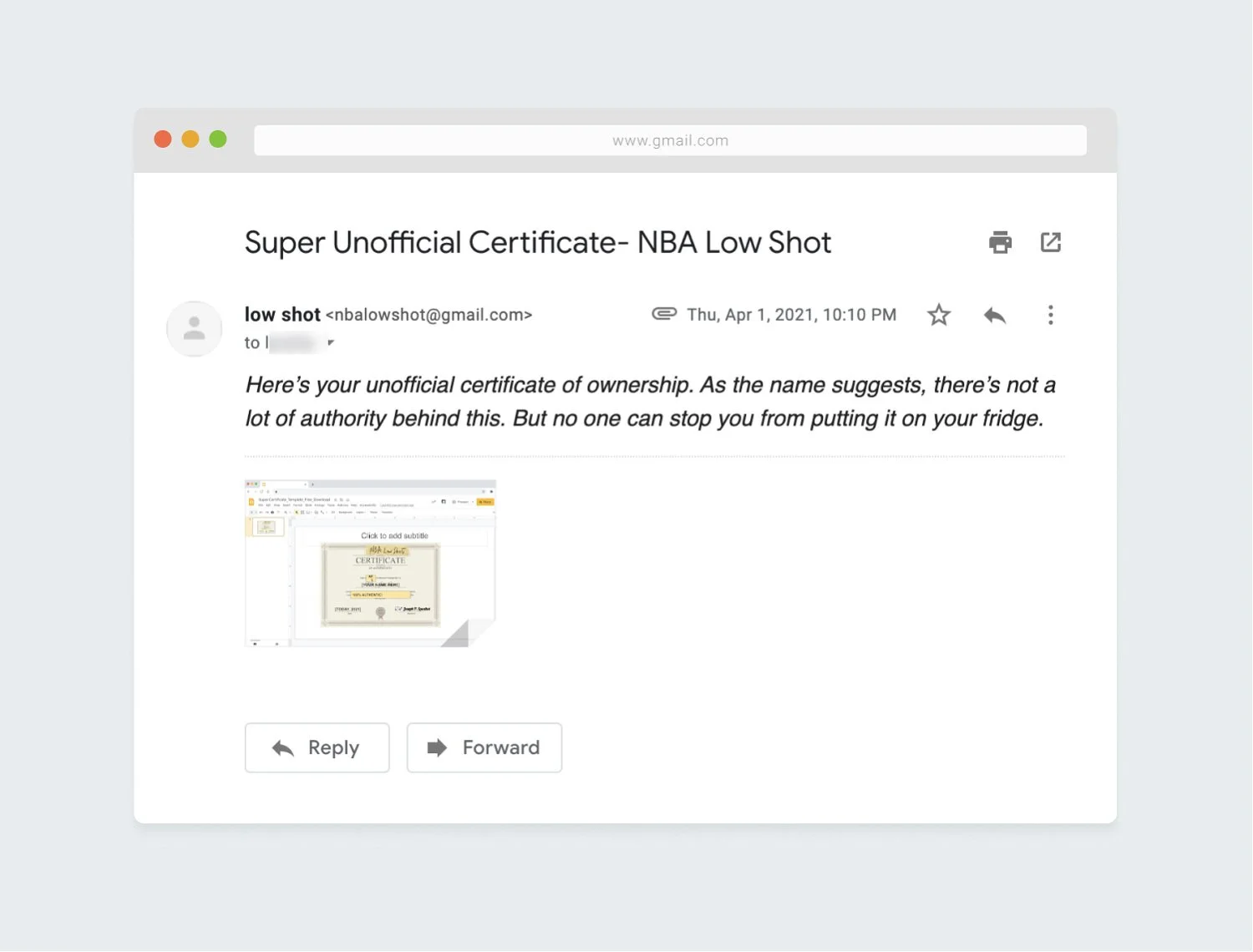
Task: Click the sender name 'low shot'
Action: coord(282,315)
